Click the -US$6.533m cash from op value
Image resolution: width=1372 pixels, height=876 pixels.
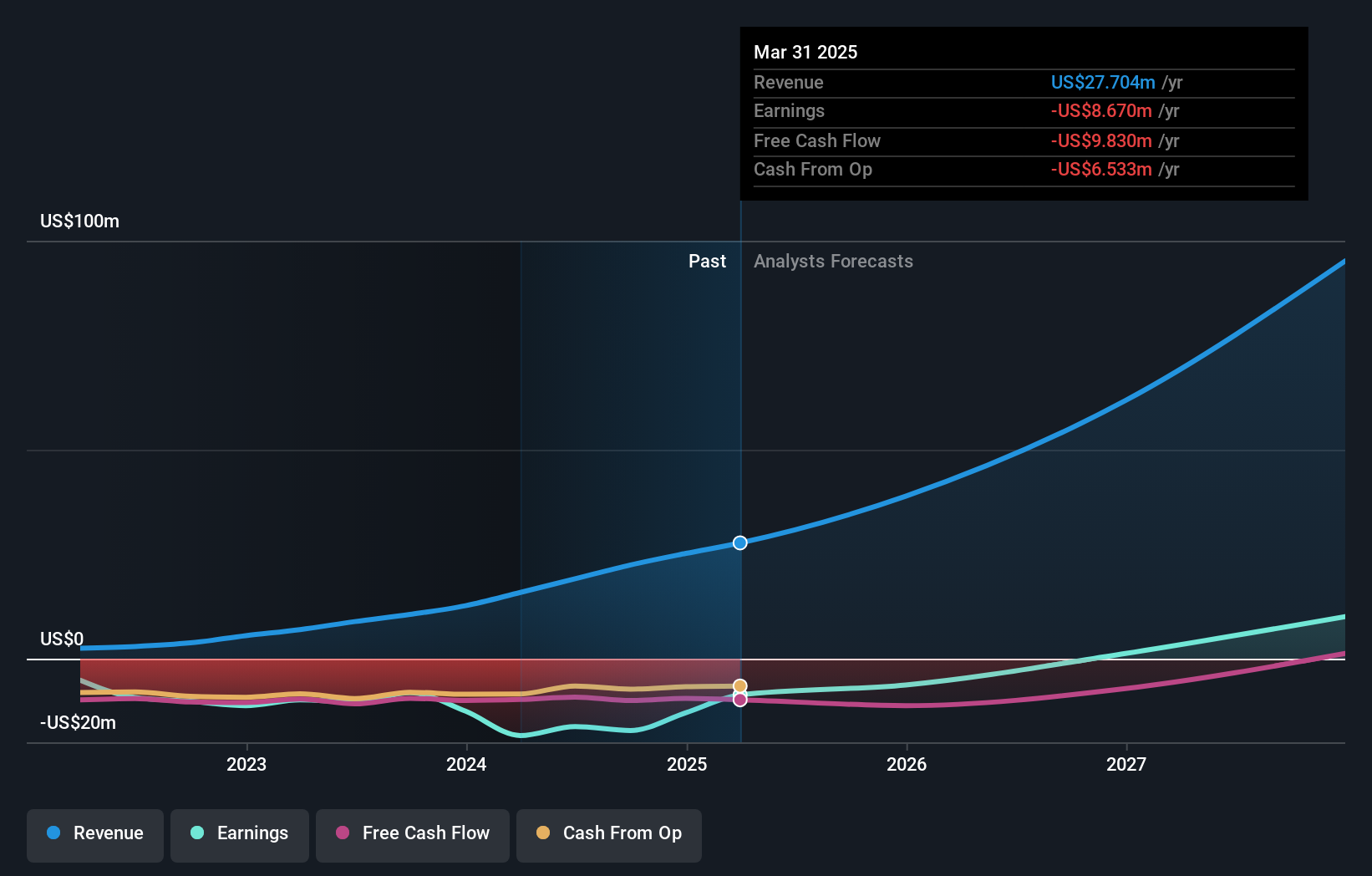point(1101,170)
